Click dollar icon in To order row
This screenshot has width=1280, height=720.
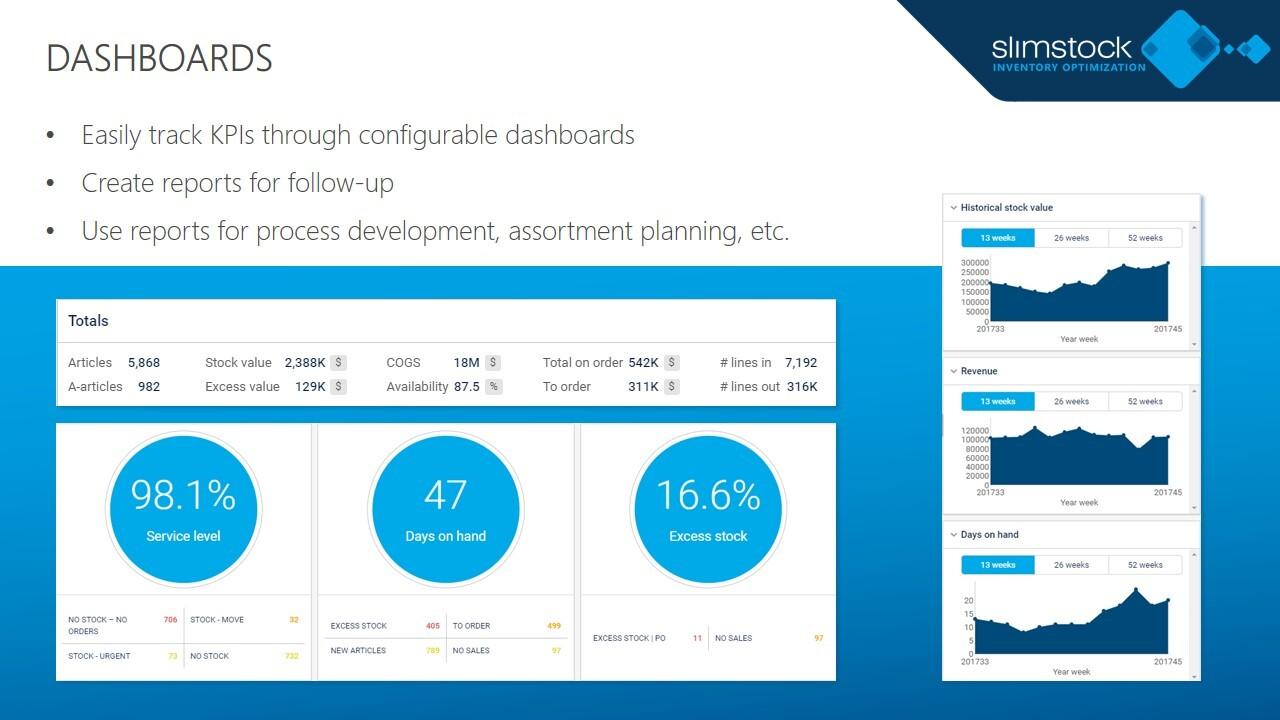[672, 387]
